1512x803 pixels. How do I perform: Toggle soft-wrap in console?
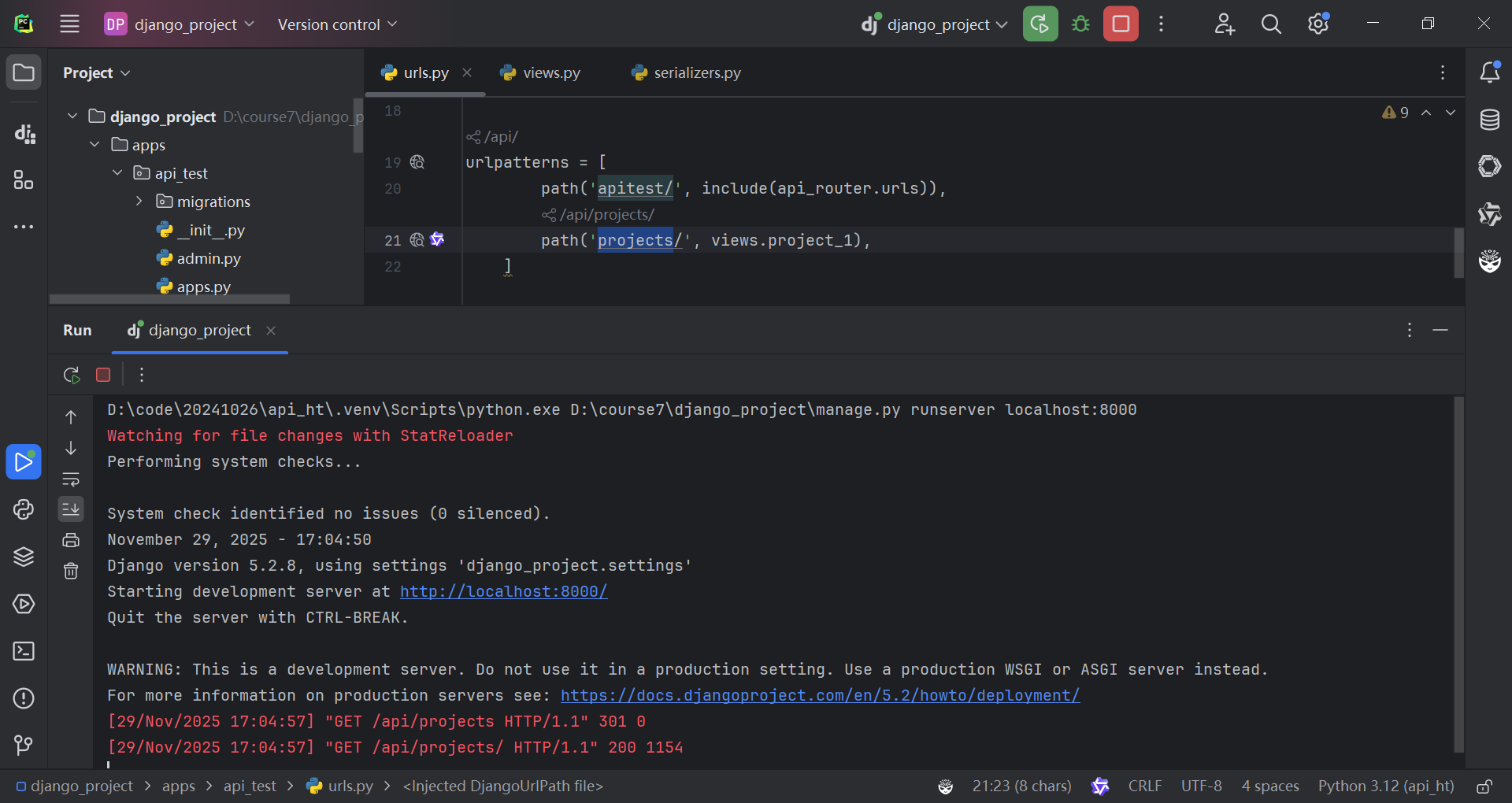[x=71, y=479]
